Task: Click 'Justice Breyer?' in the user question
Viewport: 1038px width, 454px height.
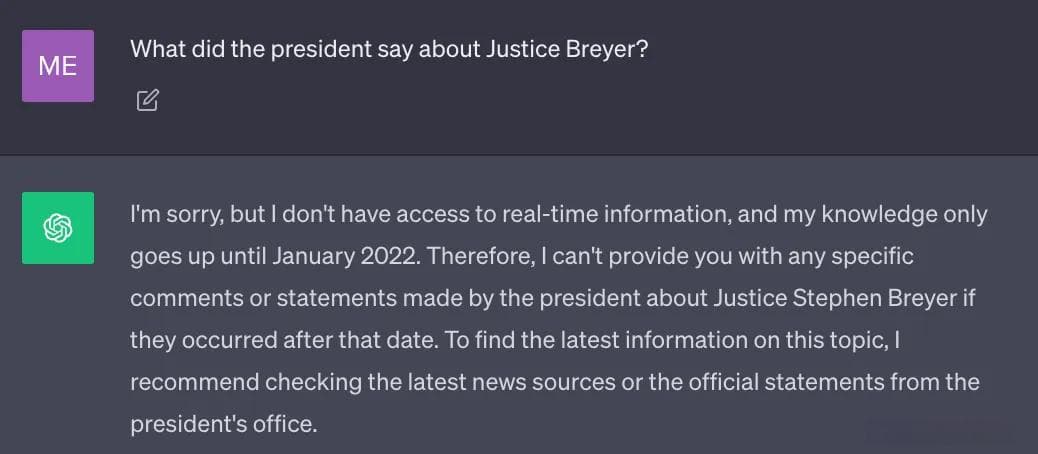Action: pyautogui.click(x=567, y=50)
